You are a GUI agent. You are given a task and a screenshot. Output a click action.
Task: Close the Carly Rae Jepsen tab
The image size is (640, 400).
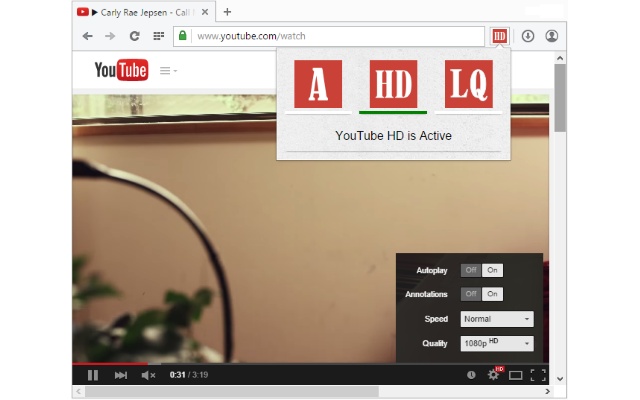click(205, 12)
